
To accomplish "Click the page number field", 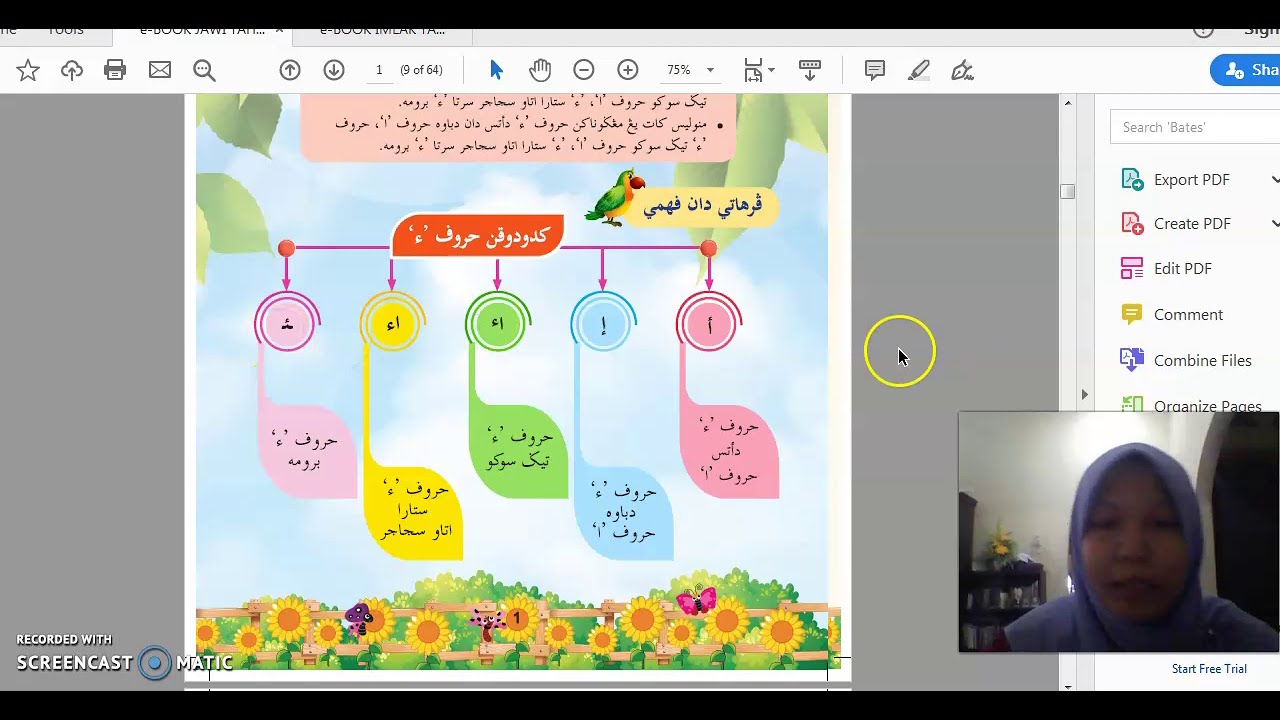I will point(379,70).
